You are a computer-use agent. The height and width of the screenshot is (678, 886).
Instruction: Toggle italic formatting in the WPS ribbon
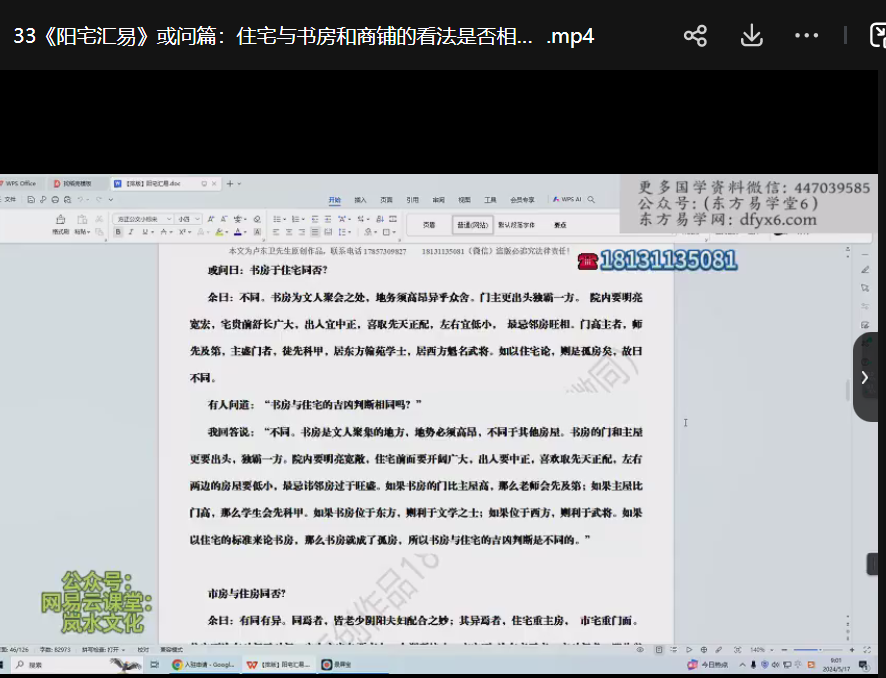pos(131,232)
